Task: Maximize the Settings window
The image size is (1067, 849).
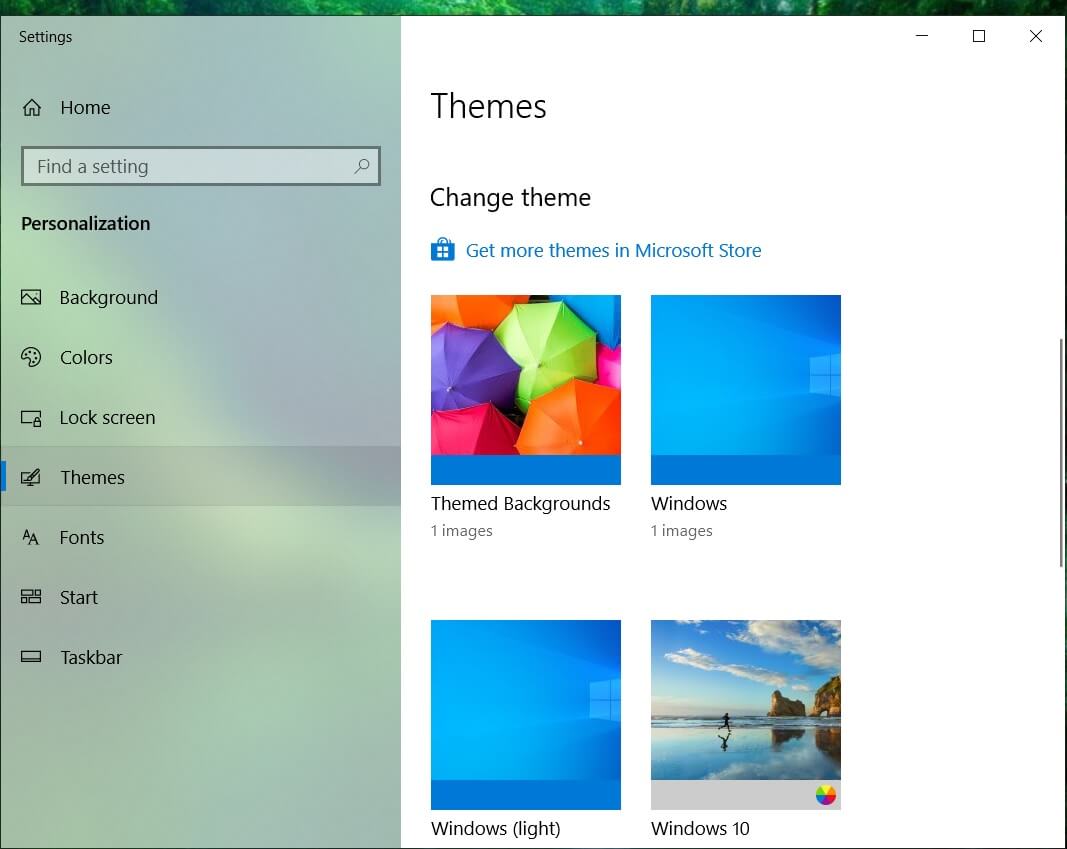Action: point(979,36)
